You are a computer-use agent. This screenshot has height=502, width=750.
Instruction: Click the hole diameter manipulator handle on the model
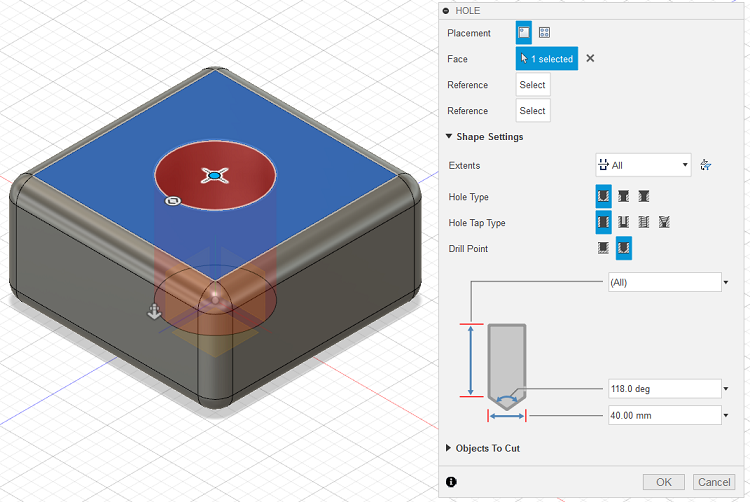pos(173,201)
